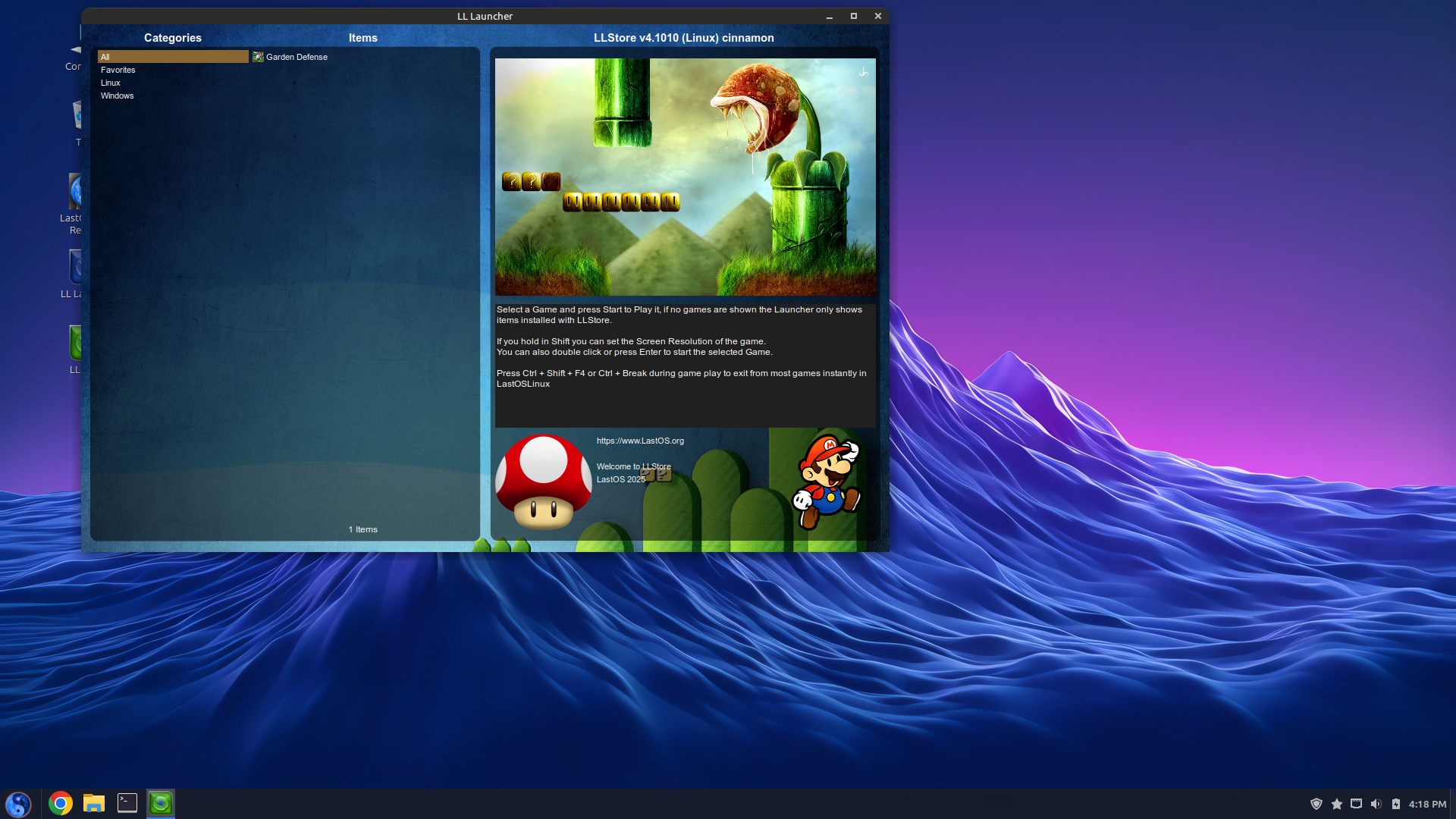Click the 'Welcome to LLStore' text
The height and width of the screenshot is (819, 1456).
click(633, 466)
